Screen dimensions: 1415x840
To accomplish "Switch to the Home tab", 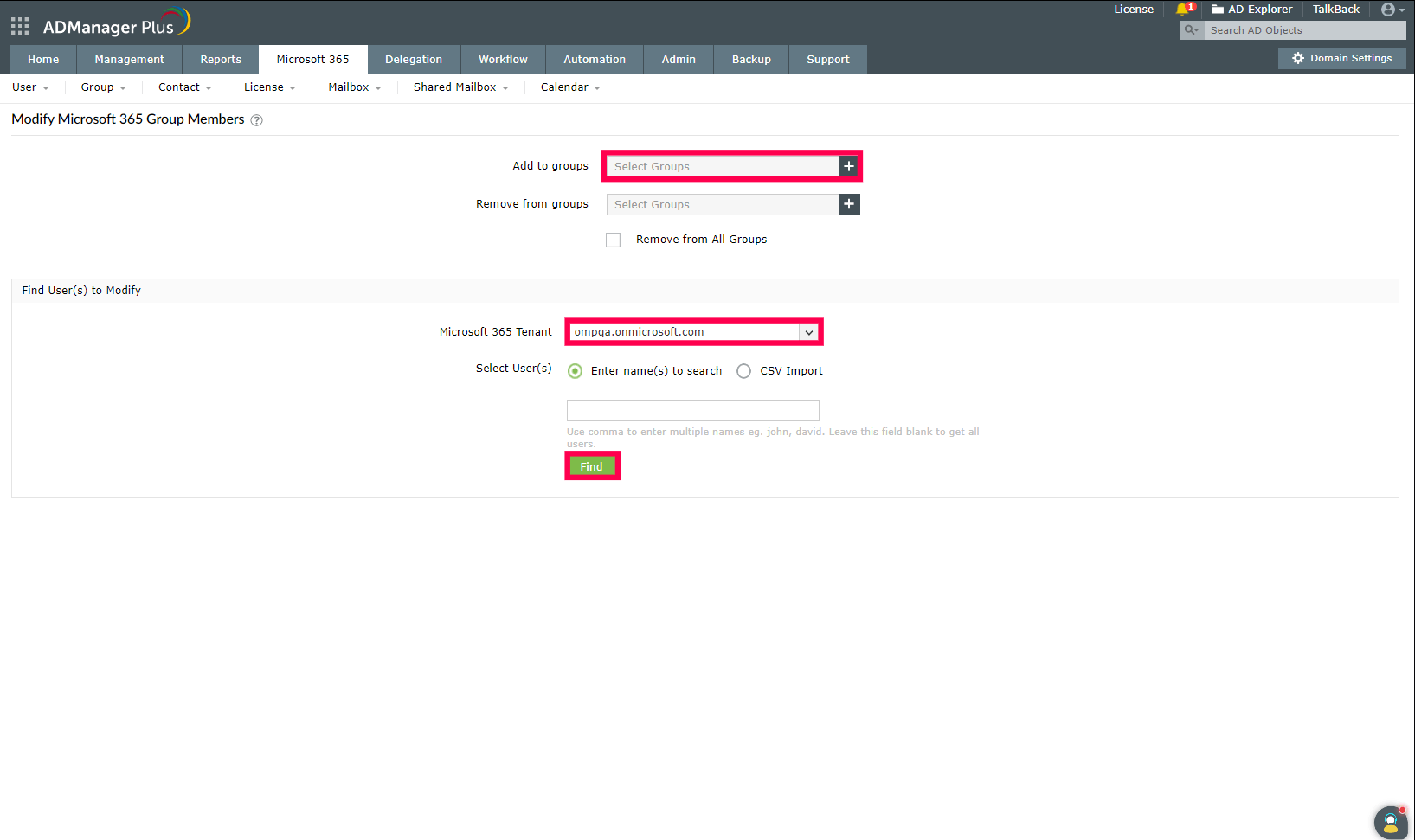I will tap(43, 60).
